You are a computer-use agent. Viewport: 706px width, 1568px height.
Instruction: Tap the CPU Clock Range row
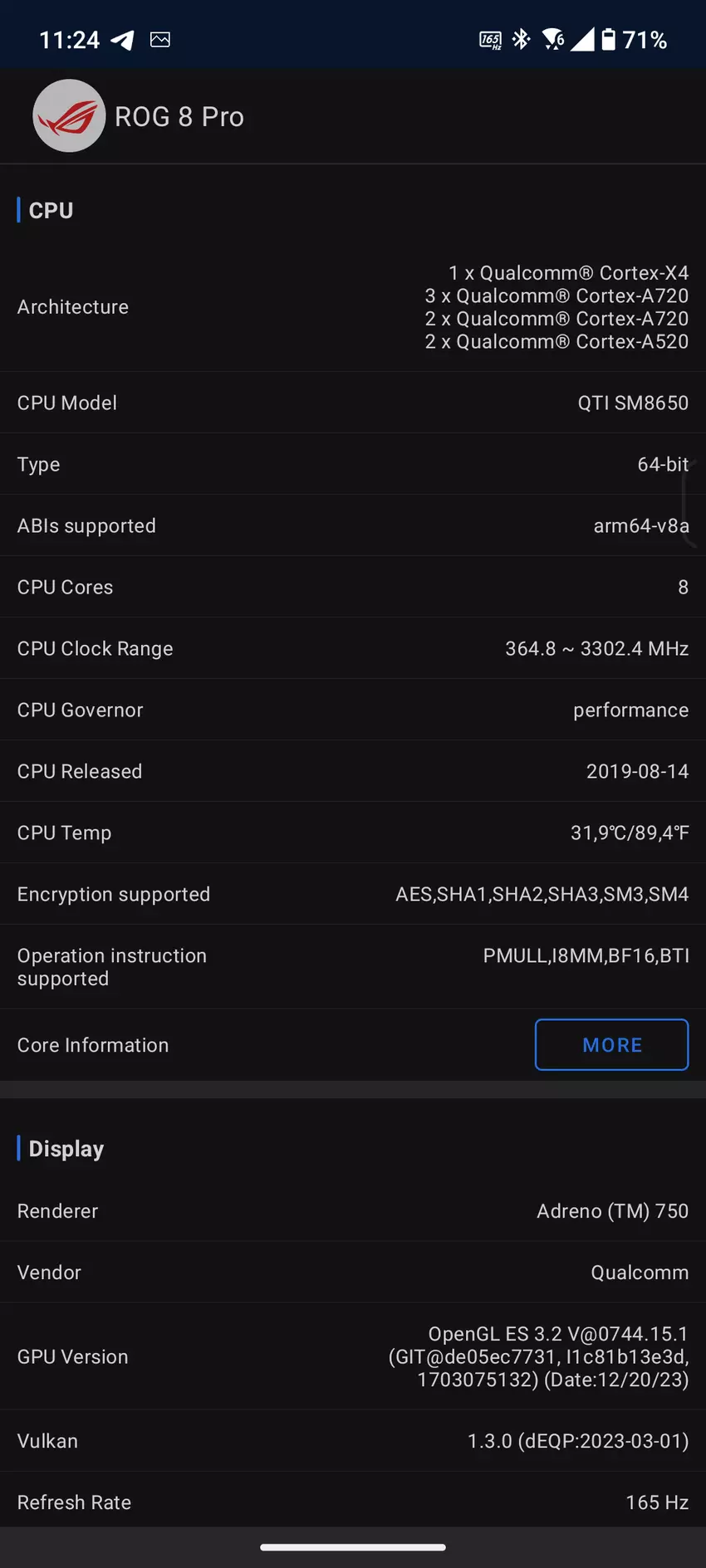pos(353,648)
